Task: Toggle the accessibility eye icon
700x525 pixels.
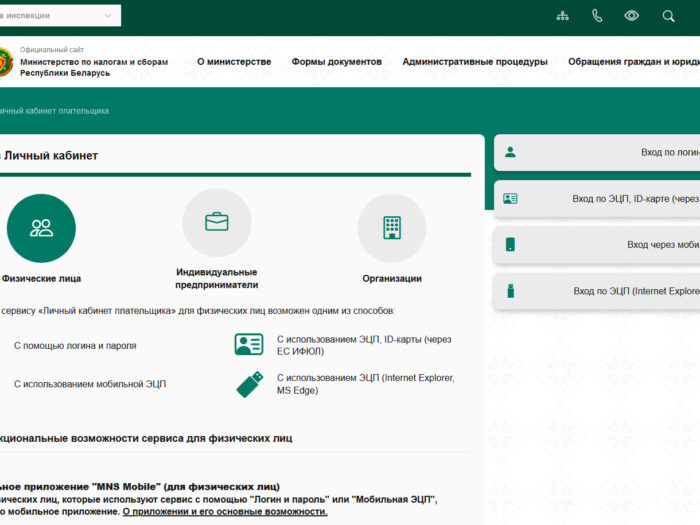Action: [x=632, y=16]
